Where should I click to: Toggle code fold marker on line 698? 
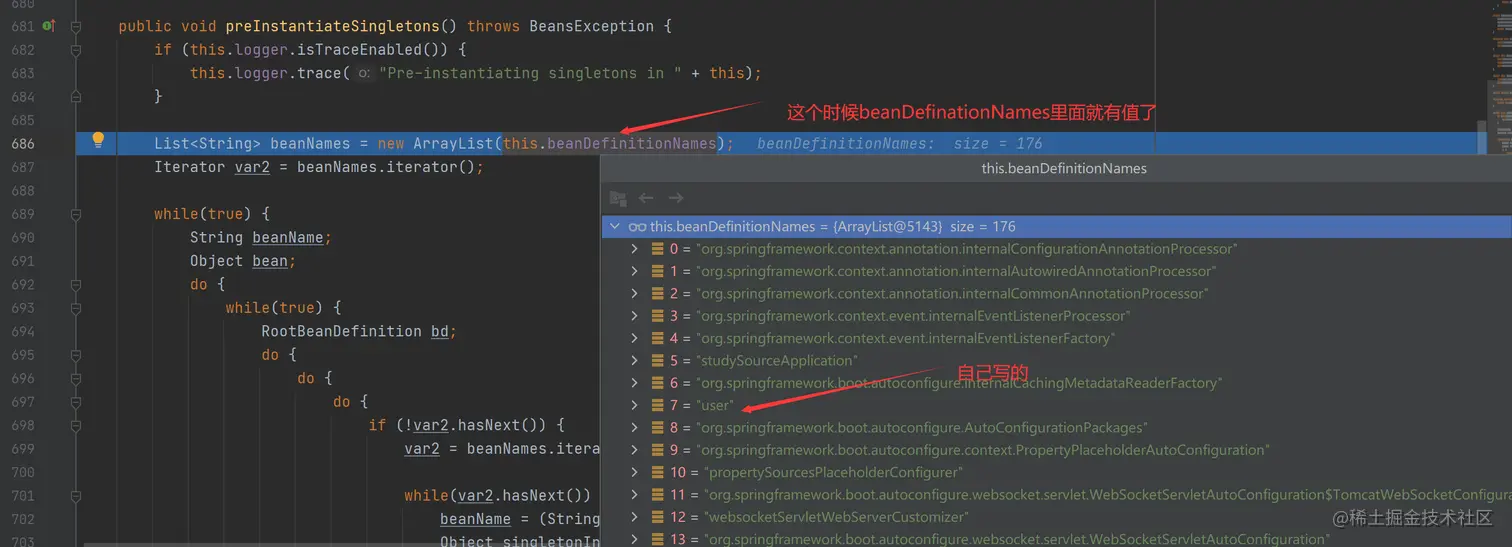pos(76,425)
